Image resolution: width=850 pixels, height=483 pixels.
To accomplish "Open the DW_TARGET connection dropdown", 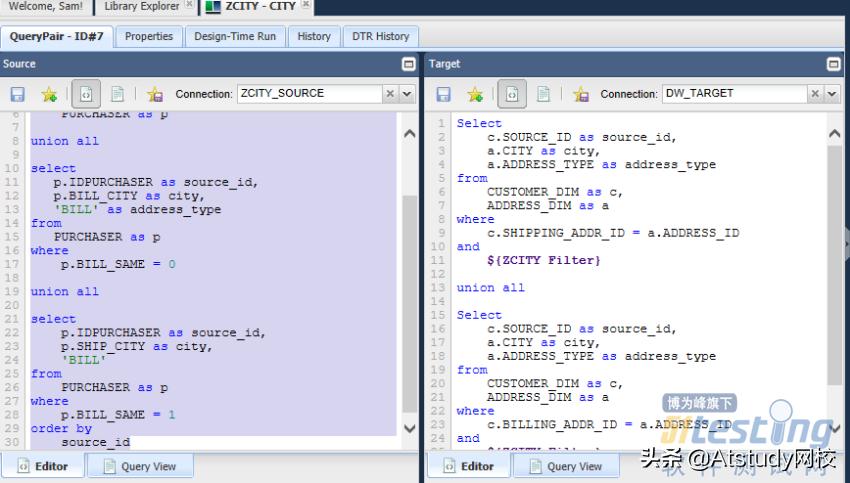I will [832, 94].
